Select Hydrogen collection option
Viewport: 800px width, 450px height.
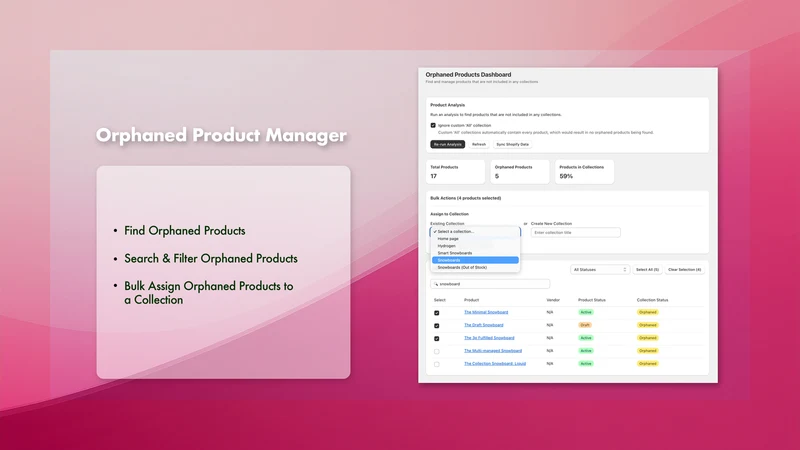tap(475, 246)
